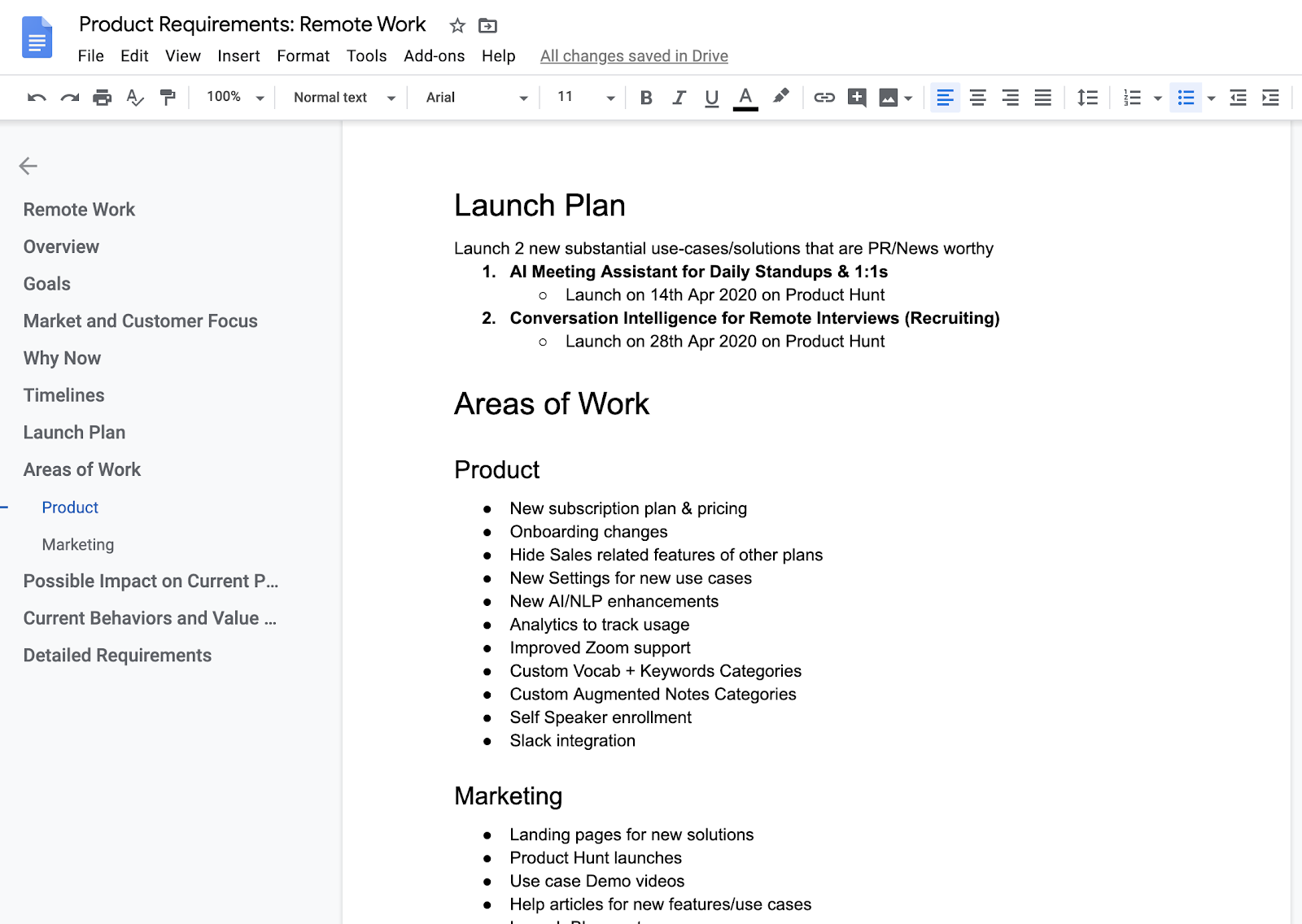Decrease indent icon
This screenshot has height=924, width=1302.
click(1238, 98)
